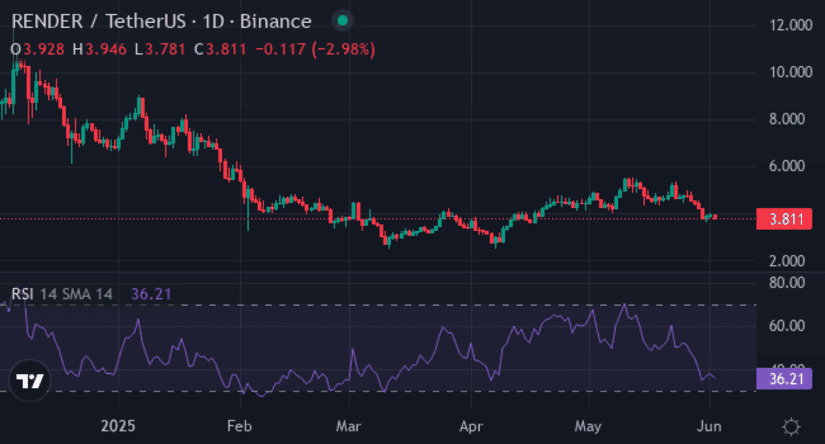
Task: Click the 10.000 price scale label
Action: click(x=791, y=72)
